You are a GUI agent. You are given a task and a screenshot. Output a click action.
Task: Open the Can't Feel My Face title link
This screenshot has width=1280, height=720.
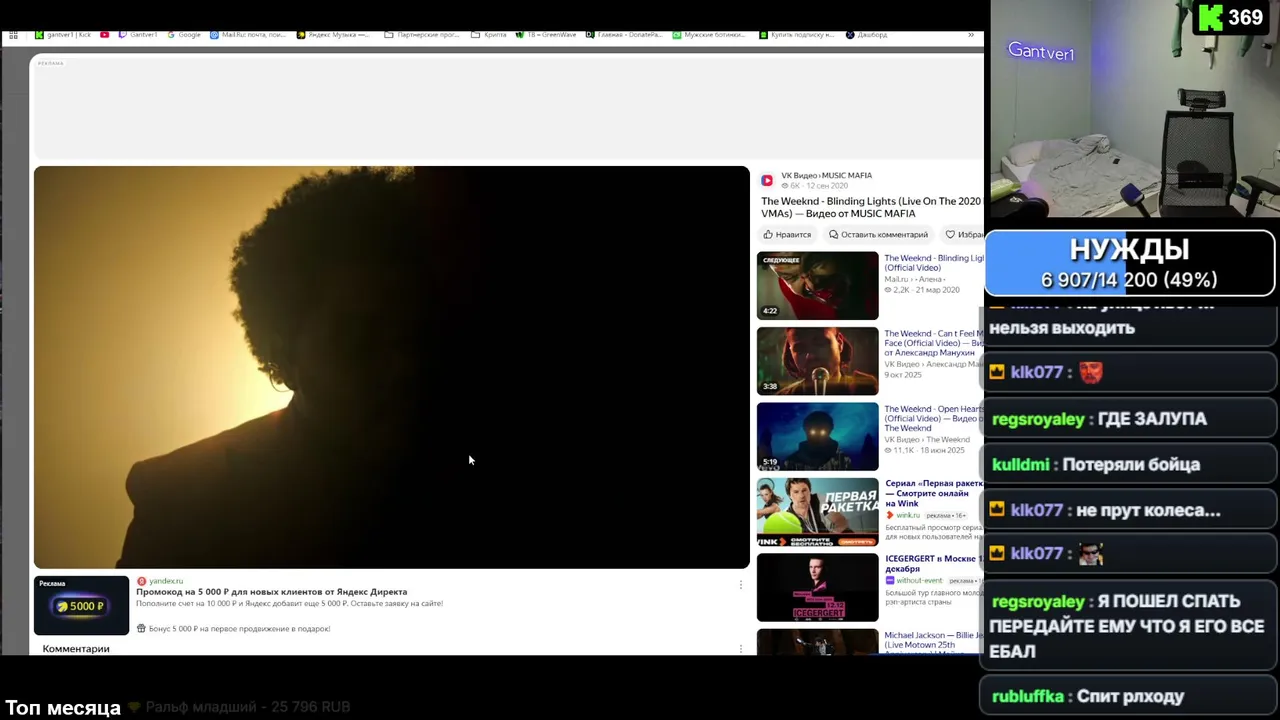[x=933, y=343]
